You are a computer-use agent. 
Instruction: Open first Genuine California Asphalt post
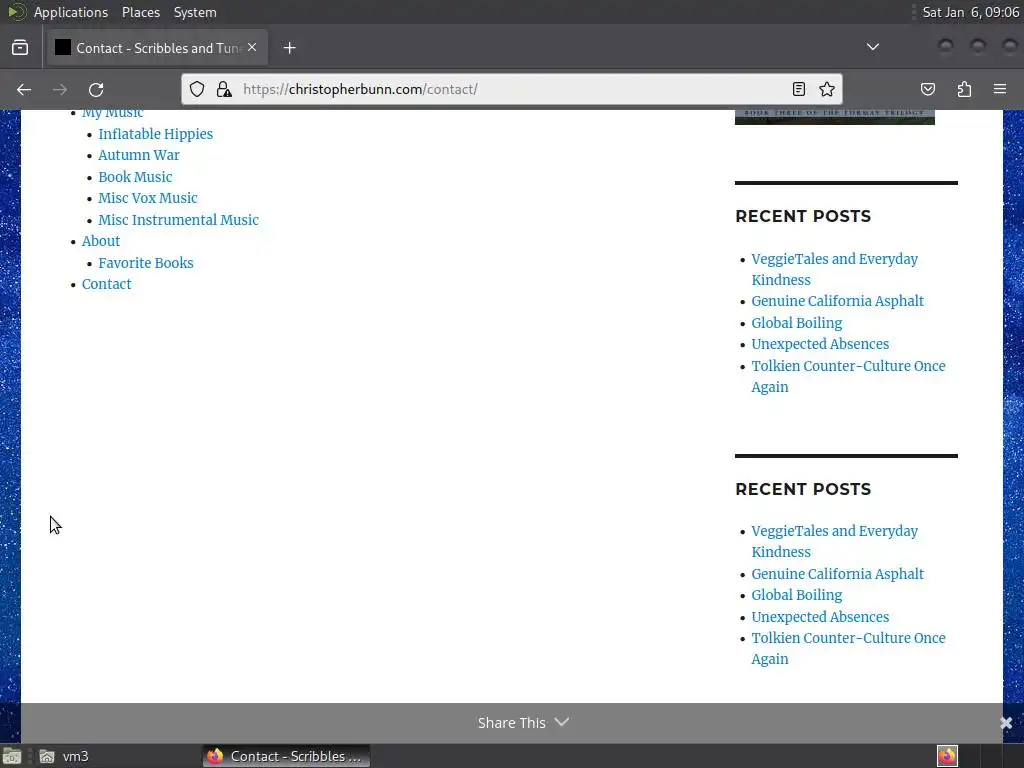[837, 301]
